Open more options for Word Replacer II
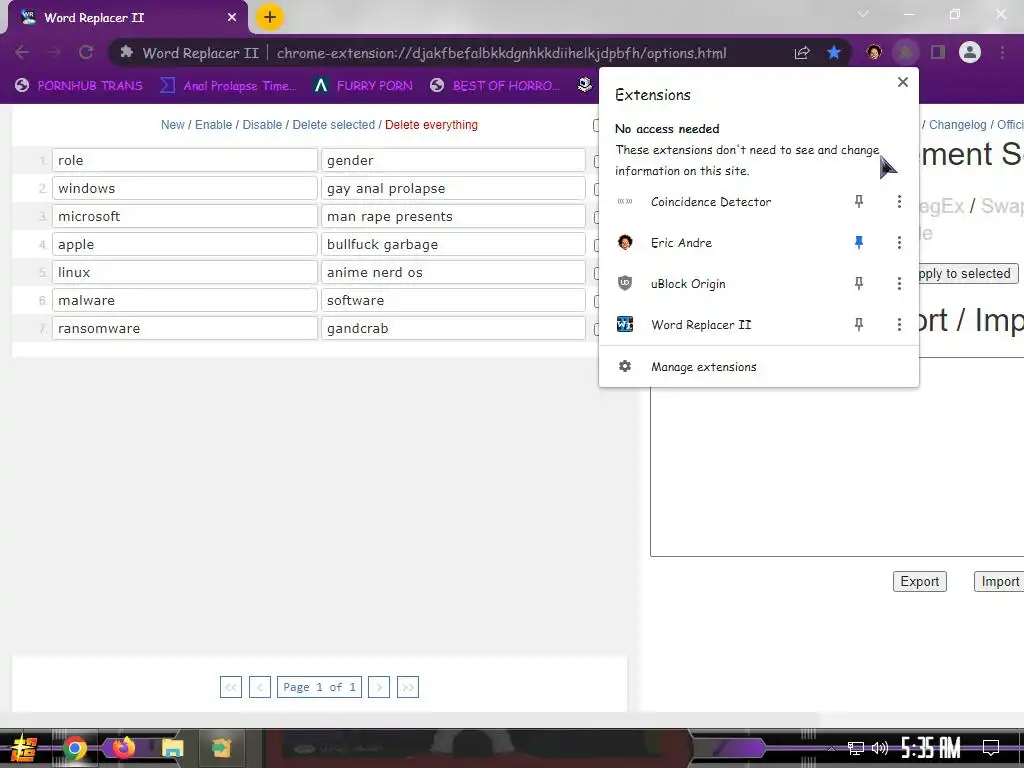1024x768 pixels. pos(899,325)
